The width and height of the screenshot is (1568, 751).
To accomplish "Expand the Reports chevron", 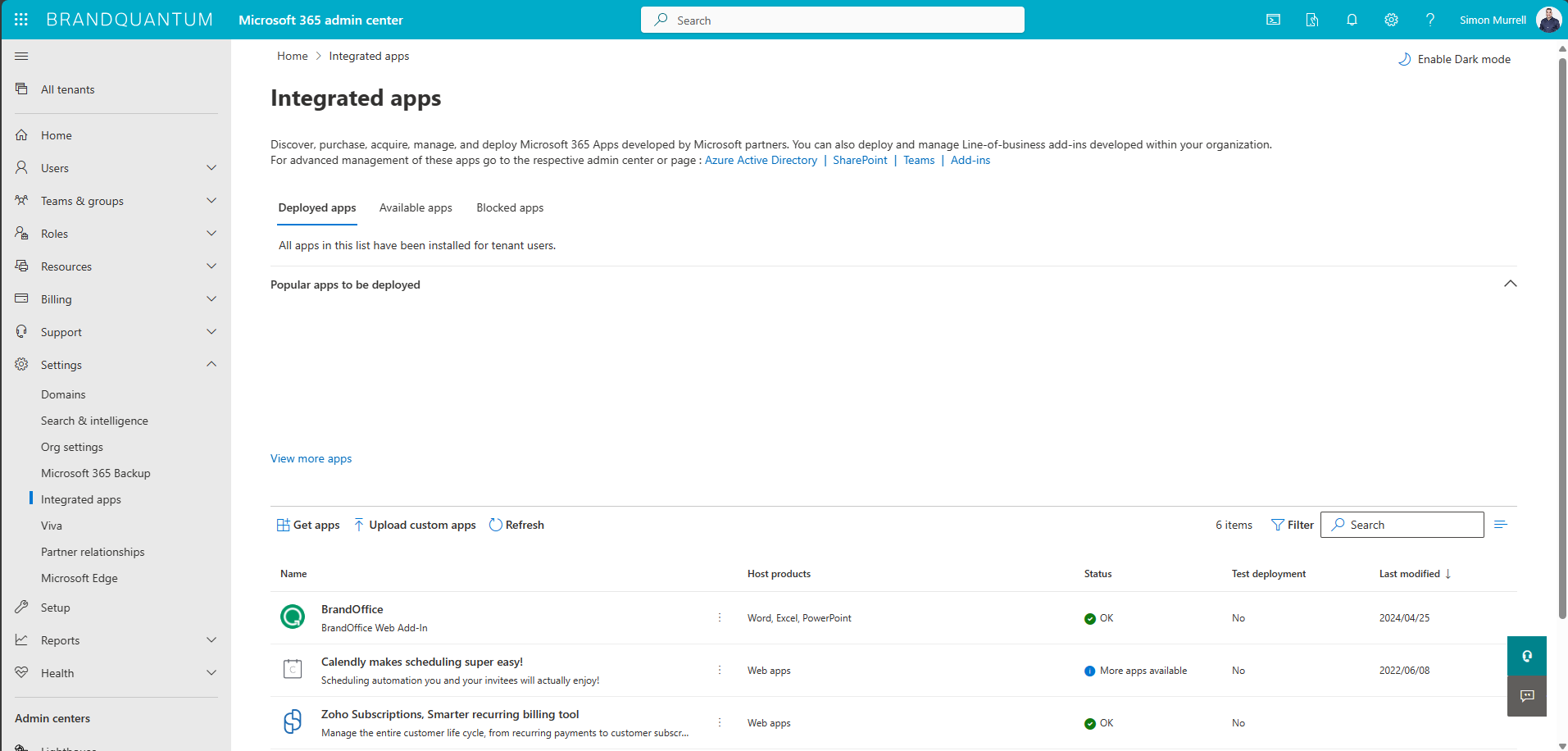I will [211, 640].
